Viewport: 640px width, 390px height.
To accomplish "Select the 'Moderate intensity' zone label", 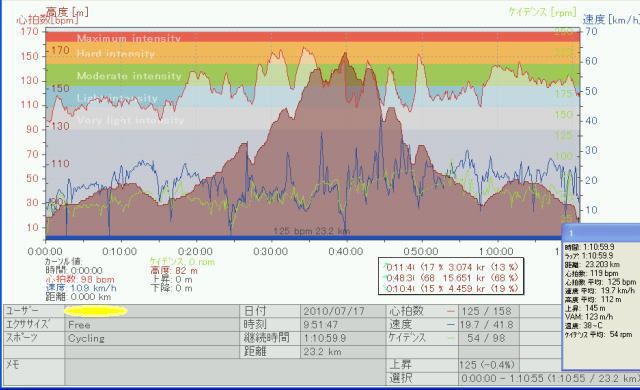I will pyautogui.click(x=129, y=76).
